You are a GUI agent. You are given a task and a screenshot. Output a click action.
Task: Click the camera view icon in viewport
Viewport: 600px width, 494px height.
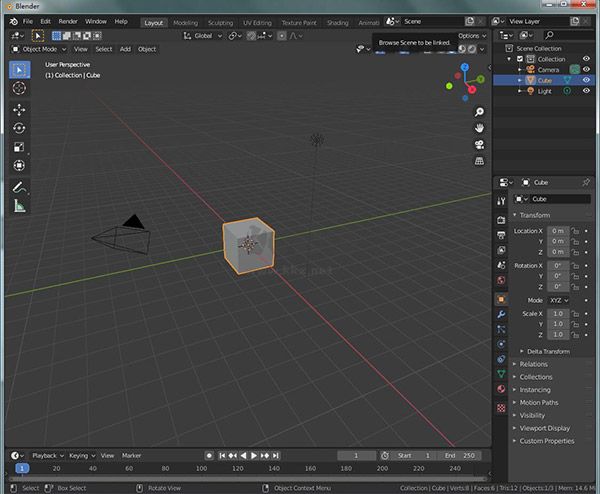click(480, 144)
